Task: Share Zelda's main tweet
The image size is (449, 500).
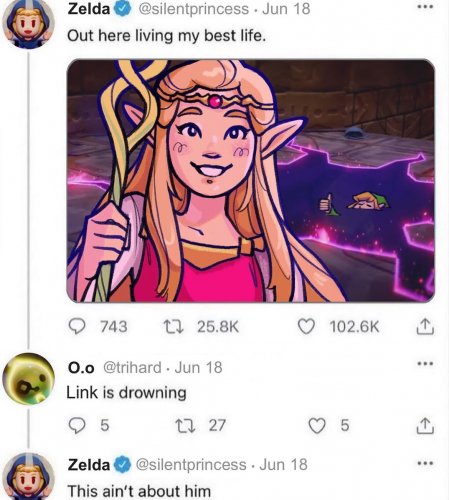Action: pyautogui.click(x=425, y=326)
